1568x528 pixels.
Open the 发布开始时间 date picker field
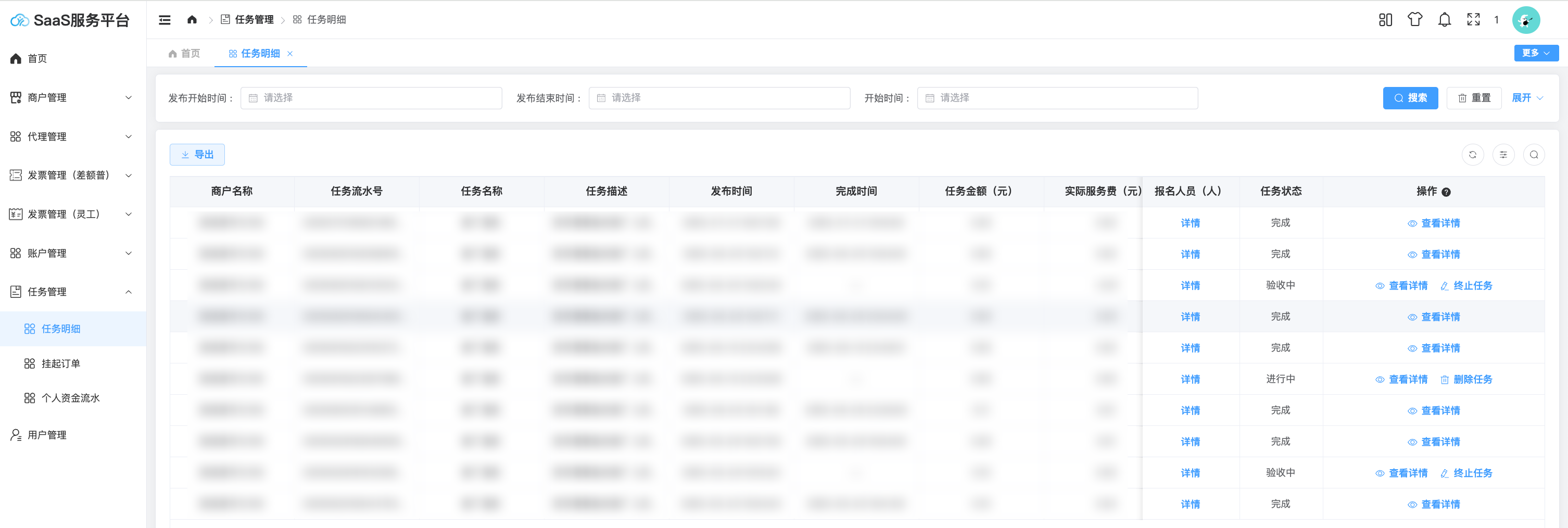pos(371,98)
